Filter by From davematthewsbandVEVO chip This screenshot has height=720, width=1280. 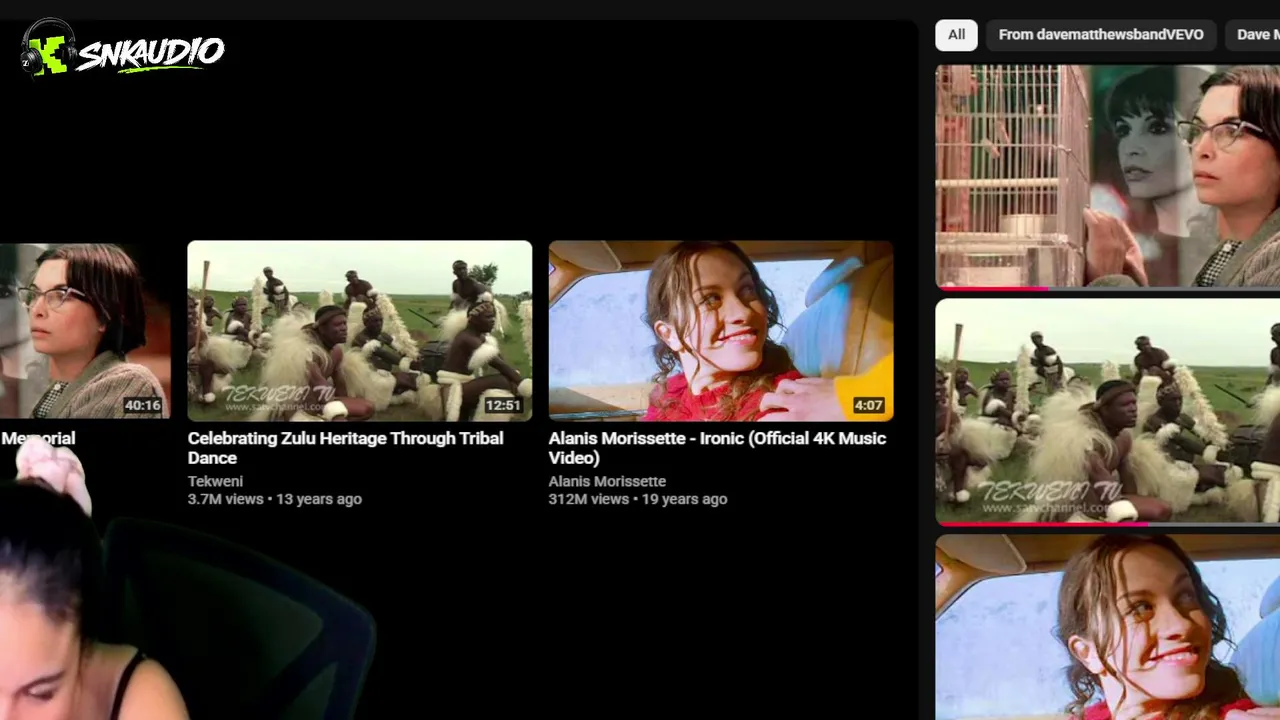[x=1101, y=35]
